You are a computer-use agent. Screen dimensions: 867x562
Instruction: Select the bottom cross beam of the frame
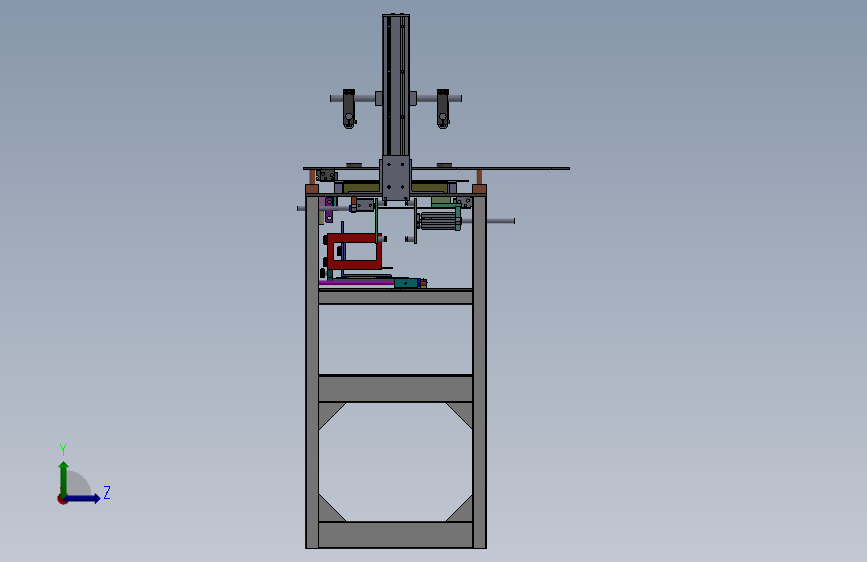point(396,535)
